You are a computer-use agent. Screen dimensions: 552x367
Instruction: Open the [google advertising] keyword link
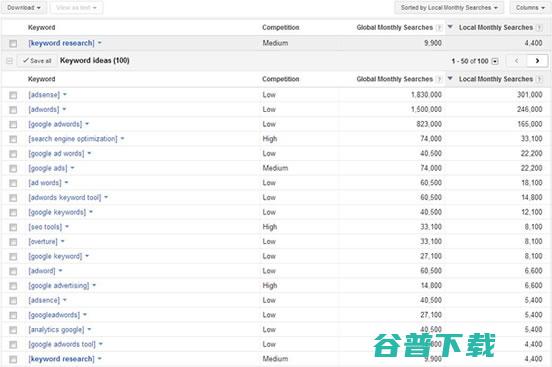click(x=58, y=285)
